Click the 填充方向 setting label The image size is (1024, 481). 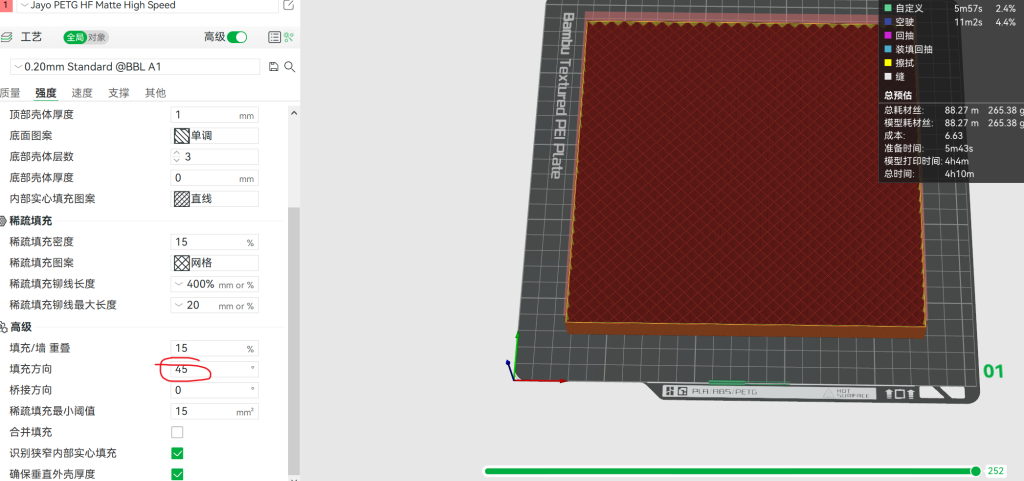[31, 369]
